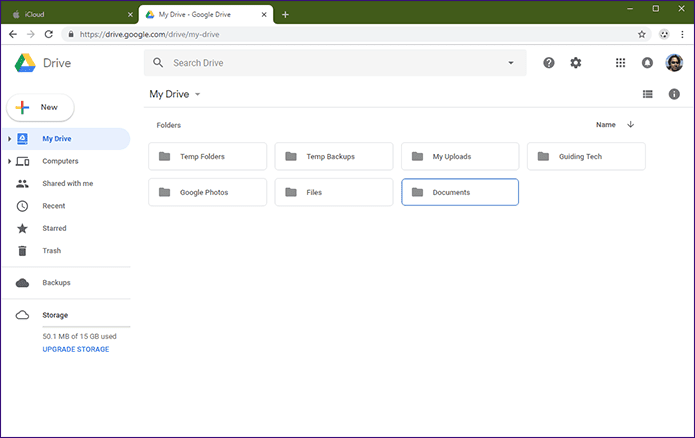The image size is (695, 438).
Task: Open Drive Settings gear icon
Action: [x=575, y=63]
